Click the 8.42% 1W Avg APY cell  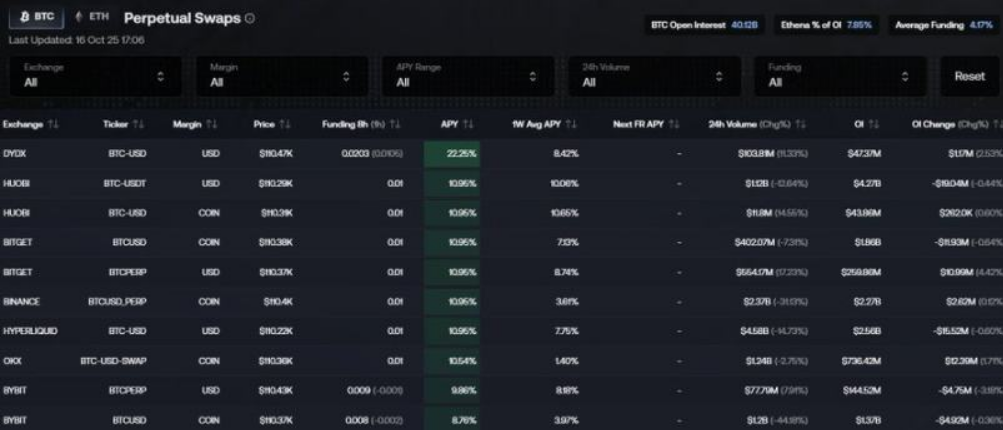[x=566, y=154]
